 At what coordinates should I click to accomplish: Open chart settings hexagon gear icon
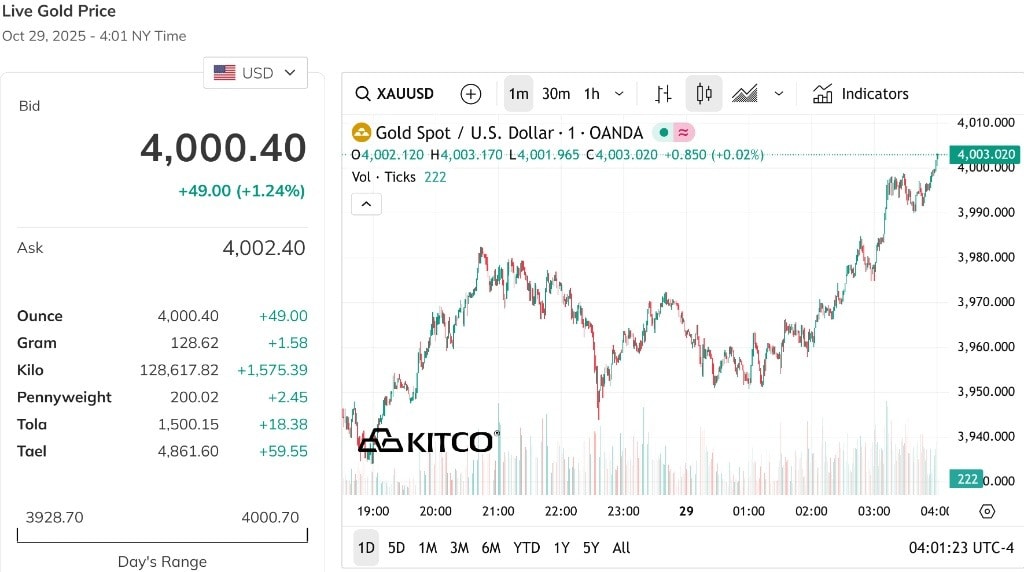pyautogui.click(x=987, y=511)
